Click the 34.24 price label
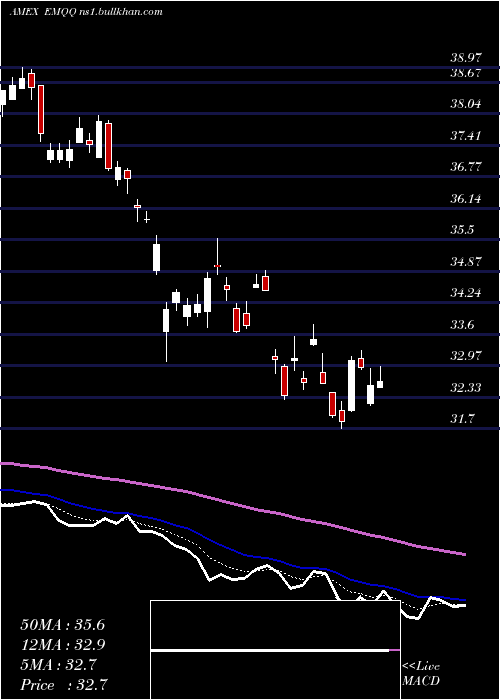 coord(466,293)
